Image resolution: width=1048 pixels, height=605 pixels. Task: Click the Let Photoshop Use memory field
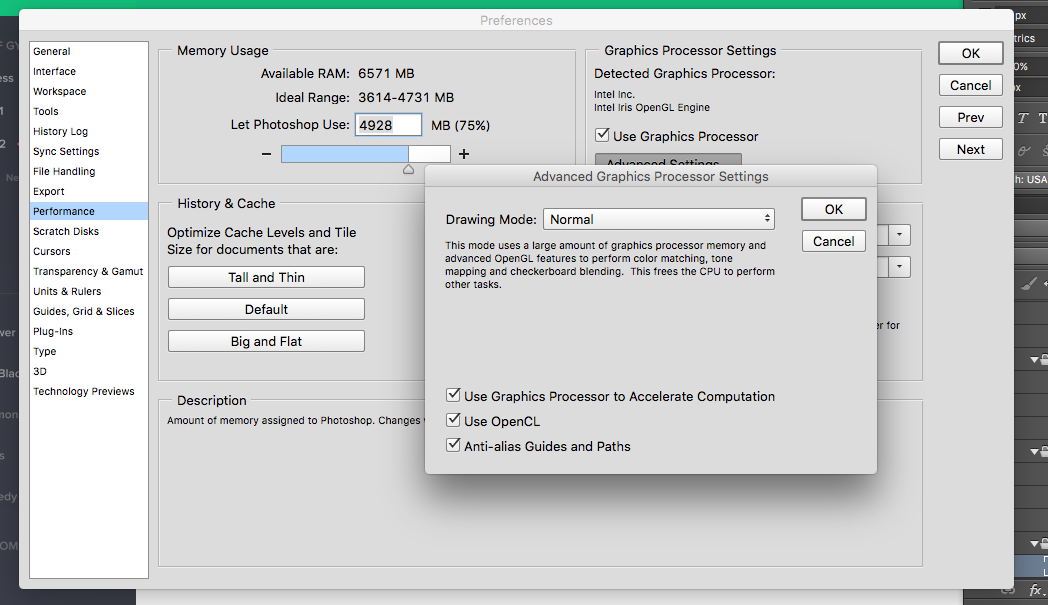pyautogui.click(x=387, y=124)
